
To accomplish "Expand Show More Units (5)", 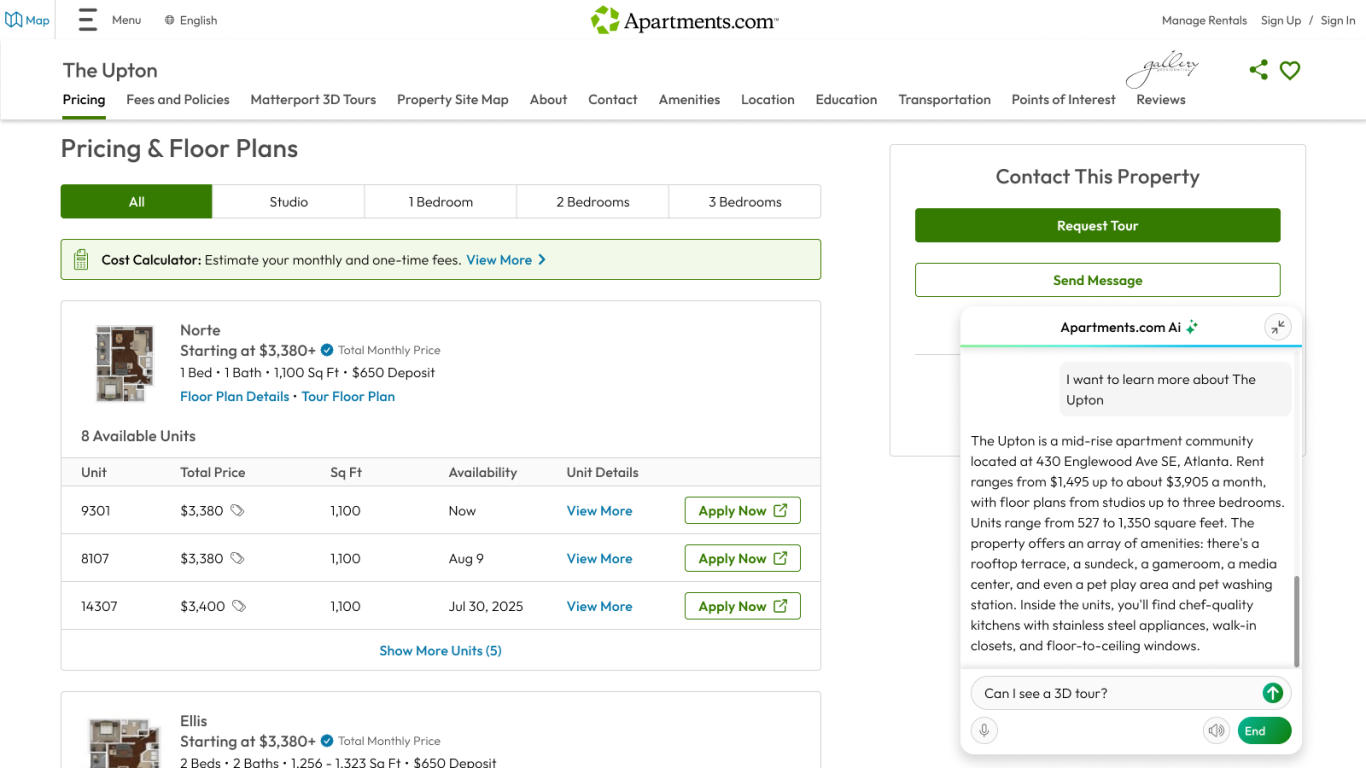I will point(440,650).
